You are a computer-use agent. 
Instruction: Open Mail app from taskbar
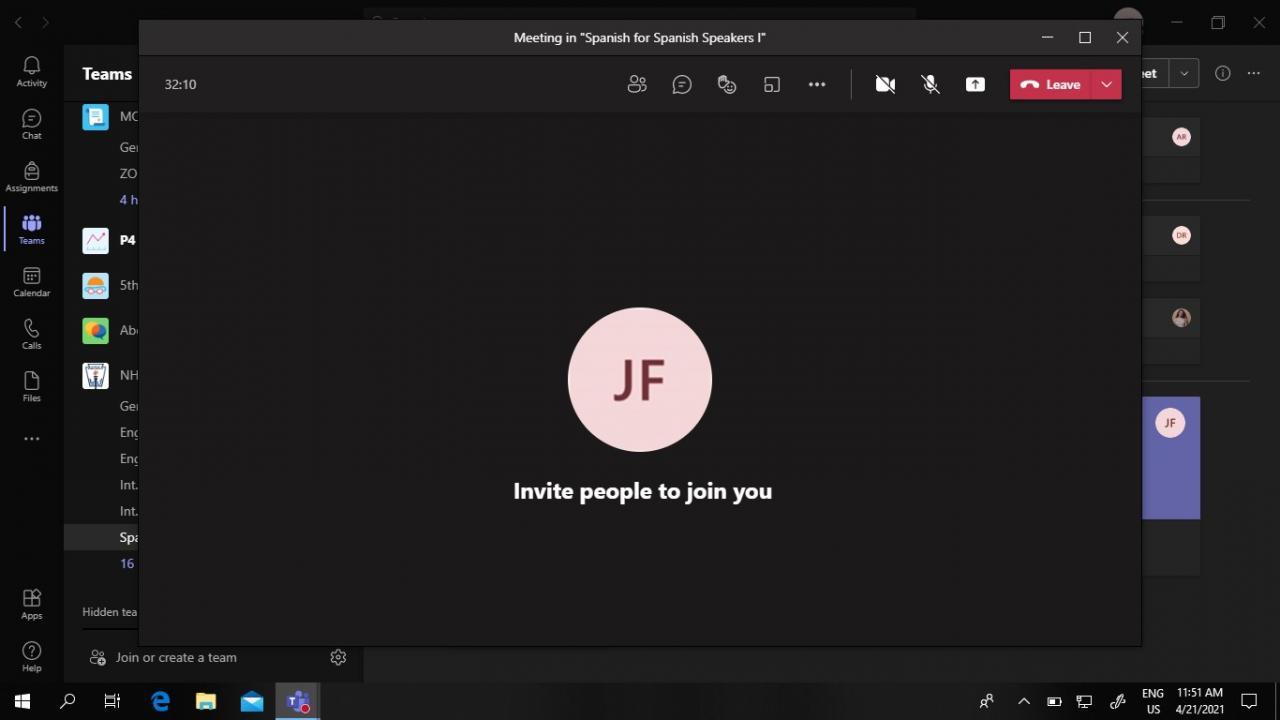[x=252, y=701]
